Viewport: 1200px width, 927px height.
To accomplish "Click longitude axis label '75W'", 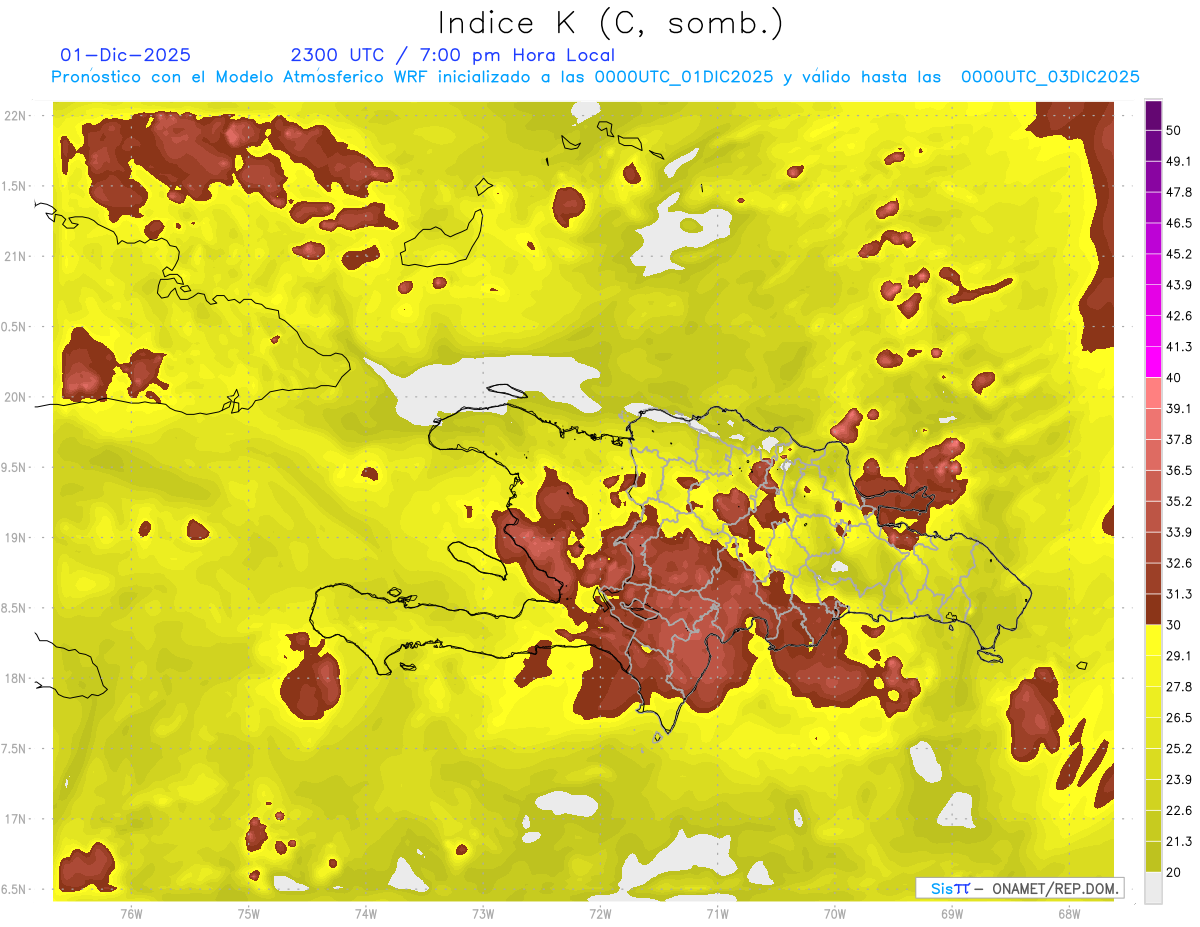I will (x=249, y=914).
